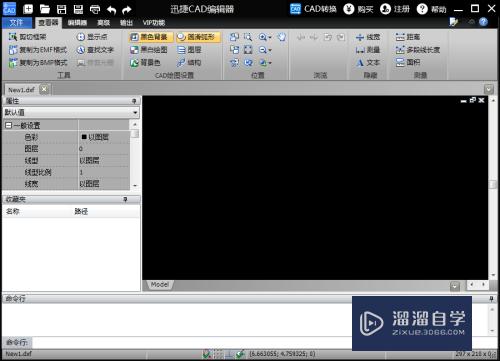The height and width of the screenshot is (361, 500).
Task: Click 复制为EMF格式 copy as EMF
Action: pyautogui.click(x=38, y=50)
